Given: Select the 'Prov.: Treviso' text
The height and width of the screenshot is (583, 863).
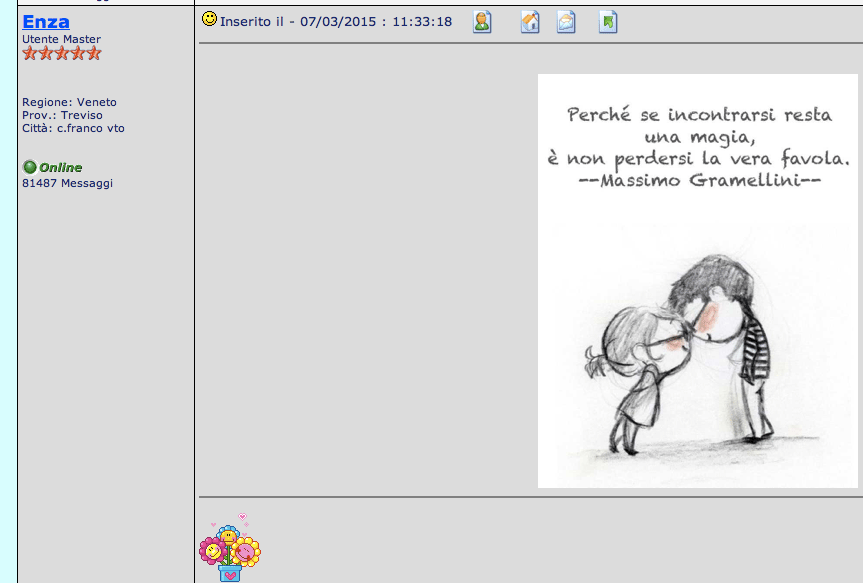Looking at the screenshot, I should pyautogui.click(x=62, y=115).
